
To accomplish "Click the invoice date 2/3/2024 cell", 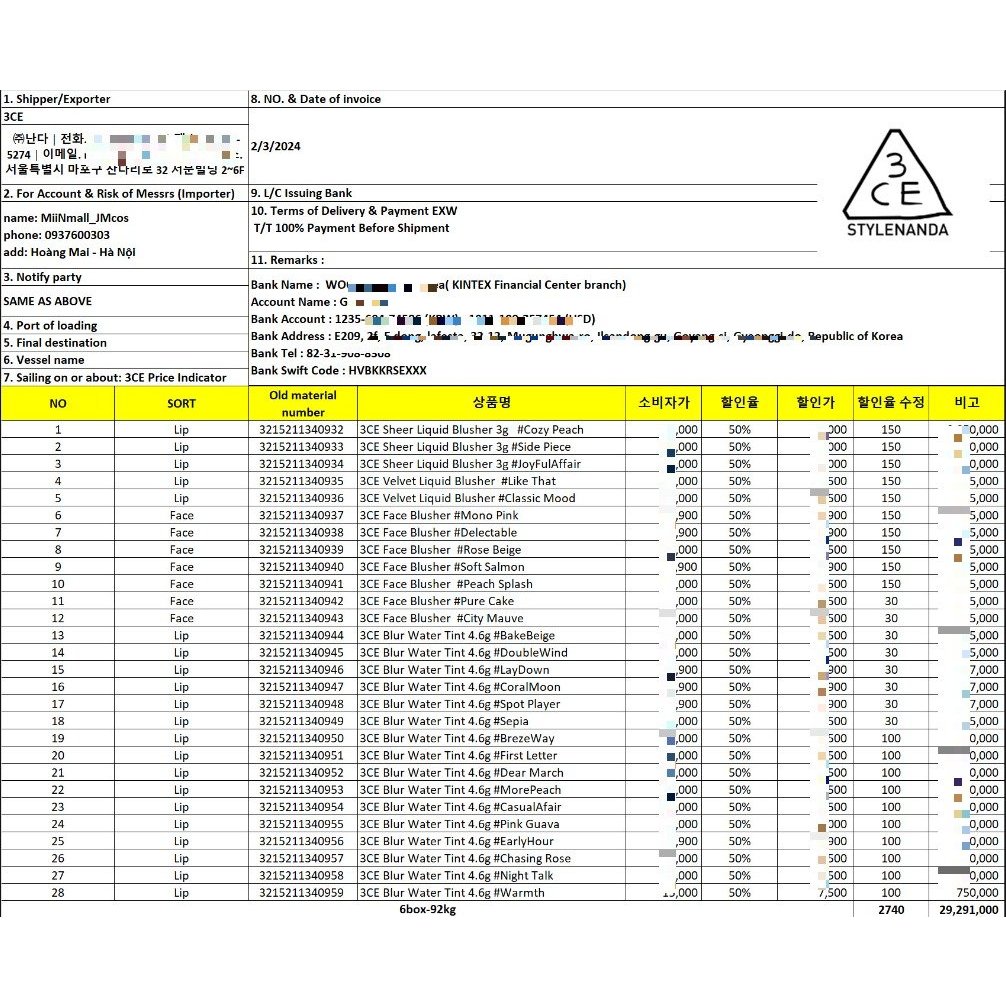I will point(276,146).
